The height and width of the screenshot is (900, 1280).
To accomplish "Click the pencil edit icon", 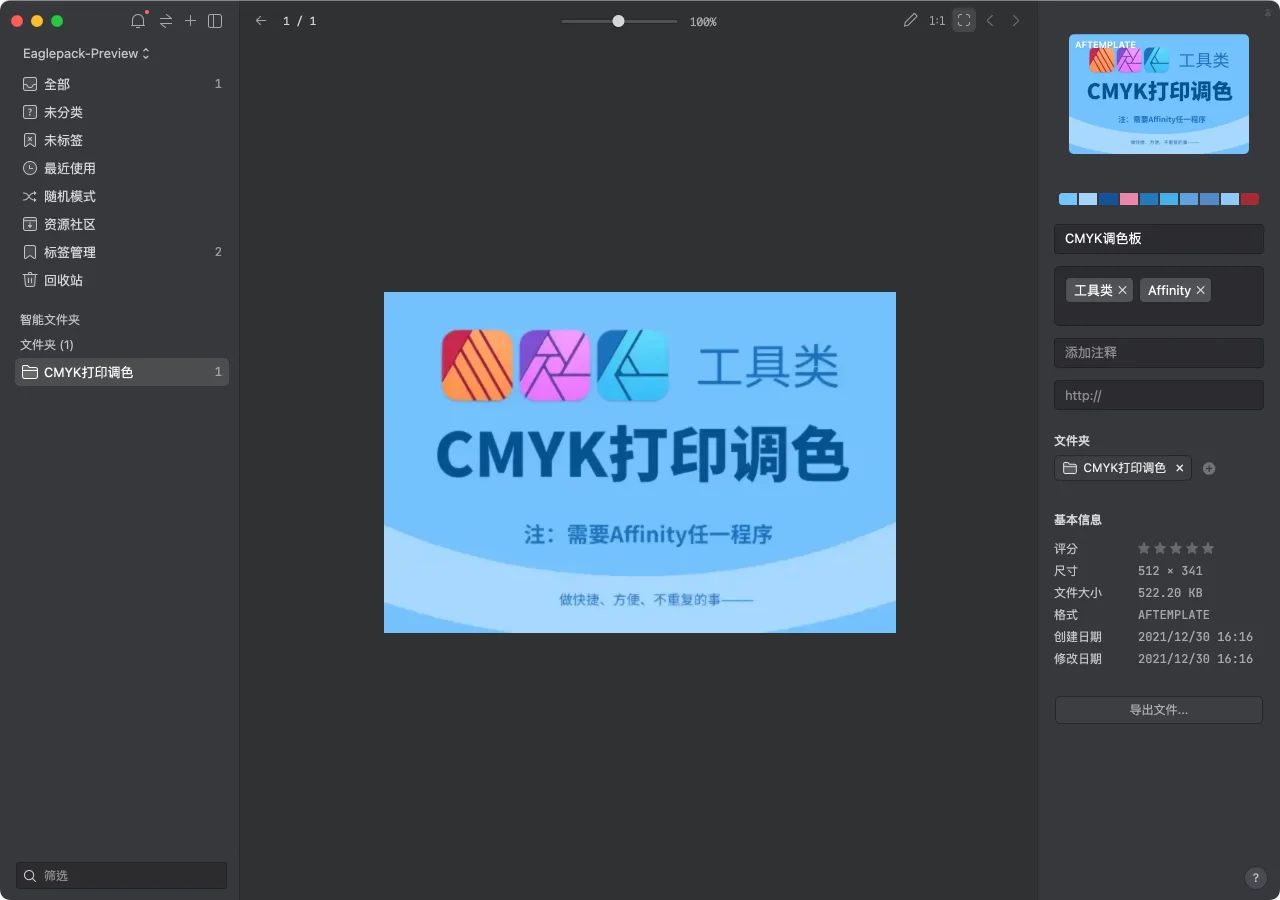I will pyautogui.click(x=910, y=20).
